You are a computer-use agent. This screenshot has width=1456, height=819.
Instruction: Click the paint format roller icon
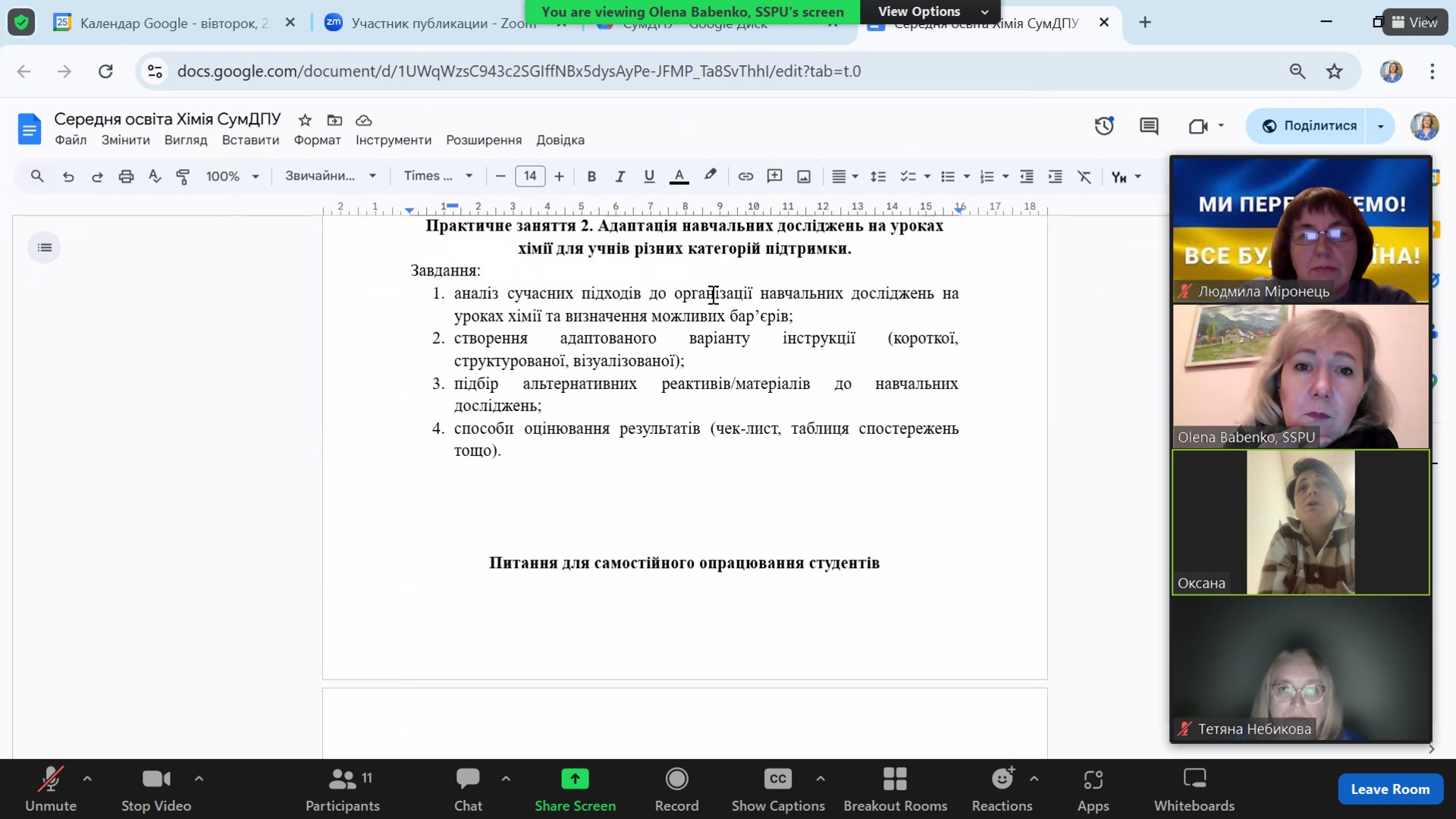pyautogui.click(x=183, y=177)
